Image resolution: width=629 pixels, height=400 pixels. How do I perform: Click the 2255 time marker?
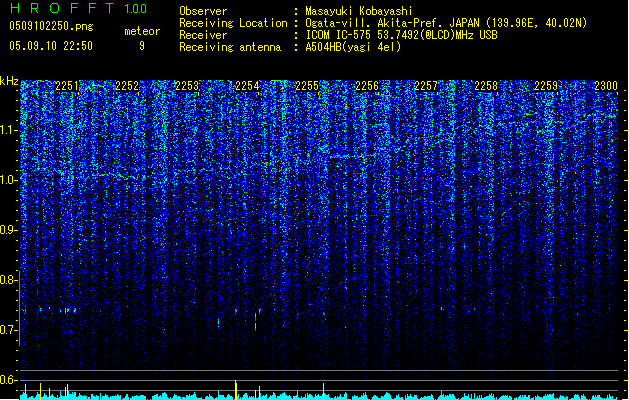pos(307,86)
